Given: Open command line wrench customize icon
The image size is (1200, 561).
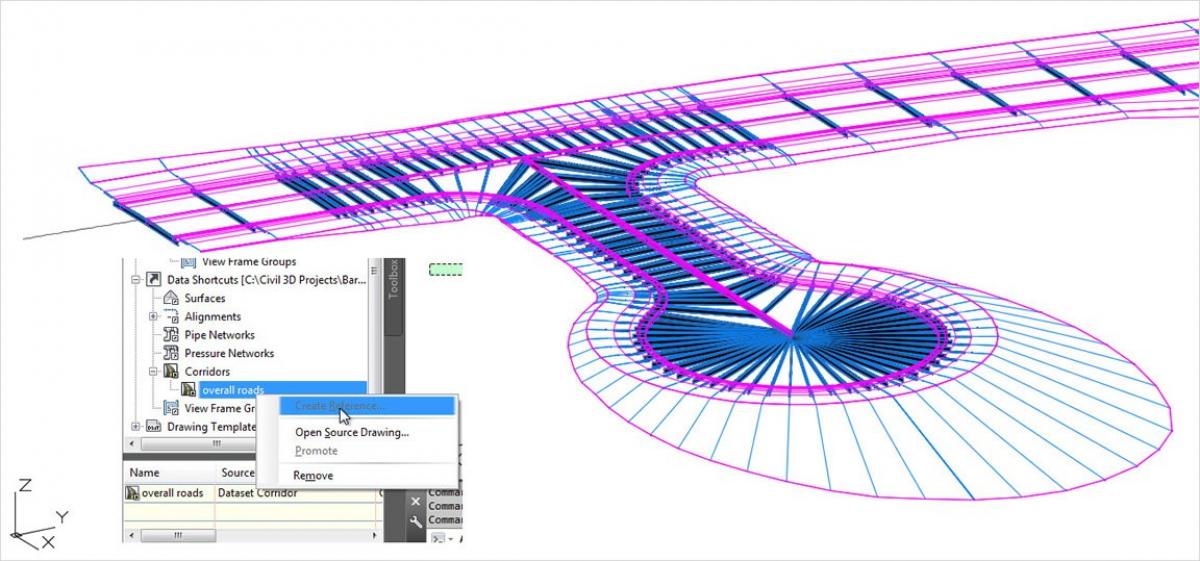Looking at the screenshot, I should point(416,520).
